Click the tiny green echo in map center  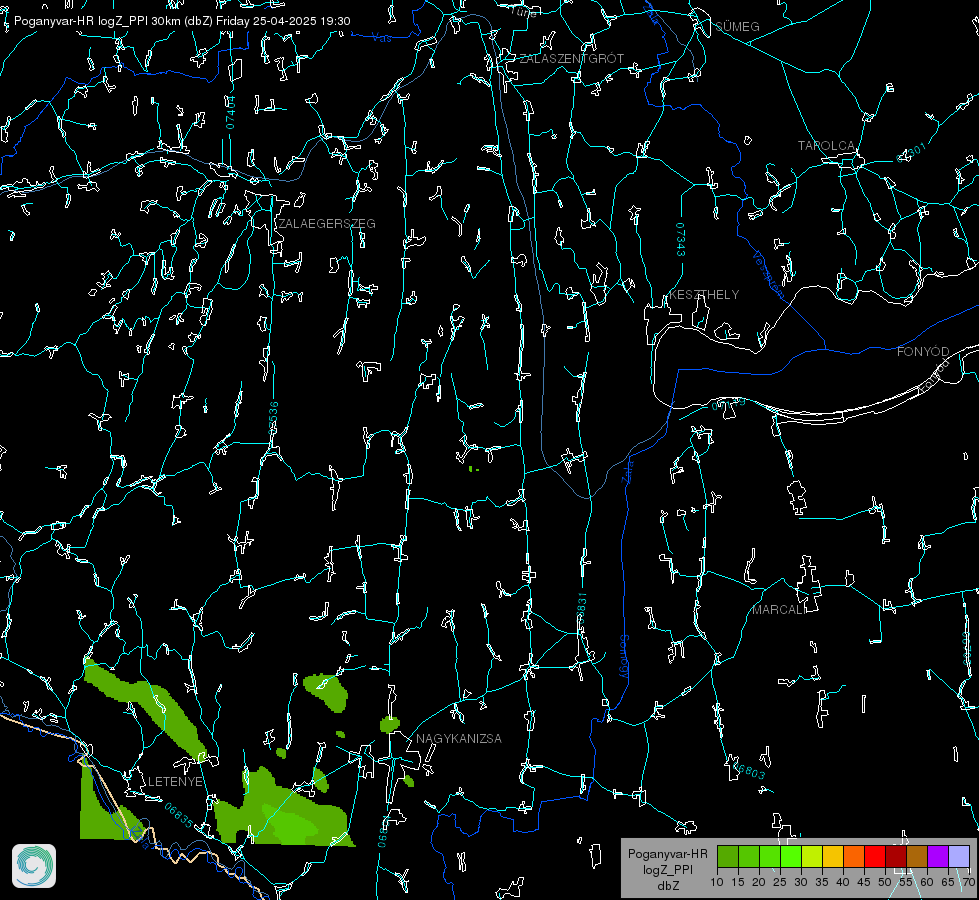click(473, 468)
